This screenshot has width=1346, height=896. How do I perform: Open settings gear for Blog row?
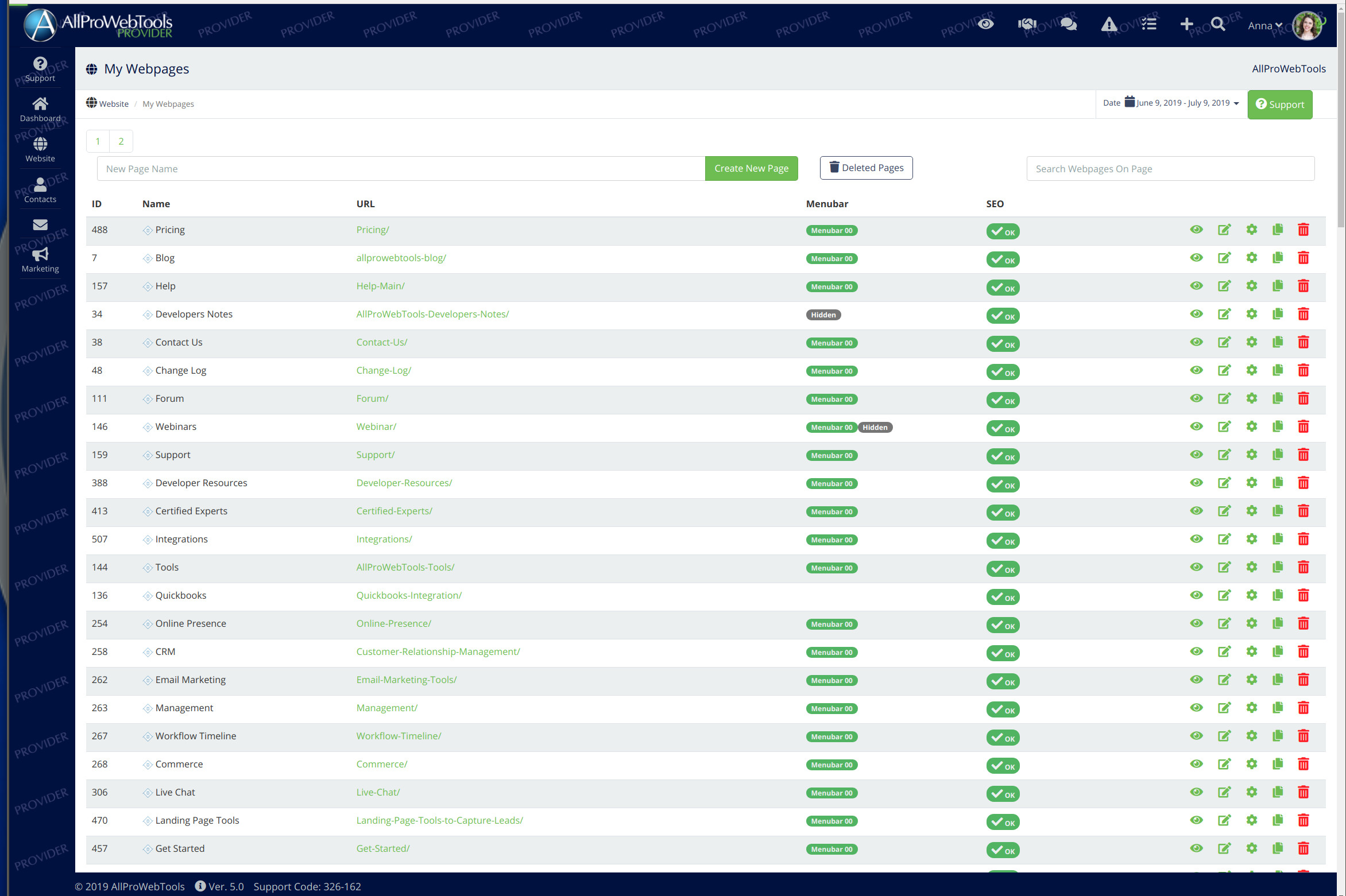1252,258
